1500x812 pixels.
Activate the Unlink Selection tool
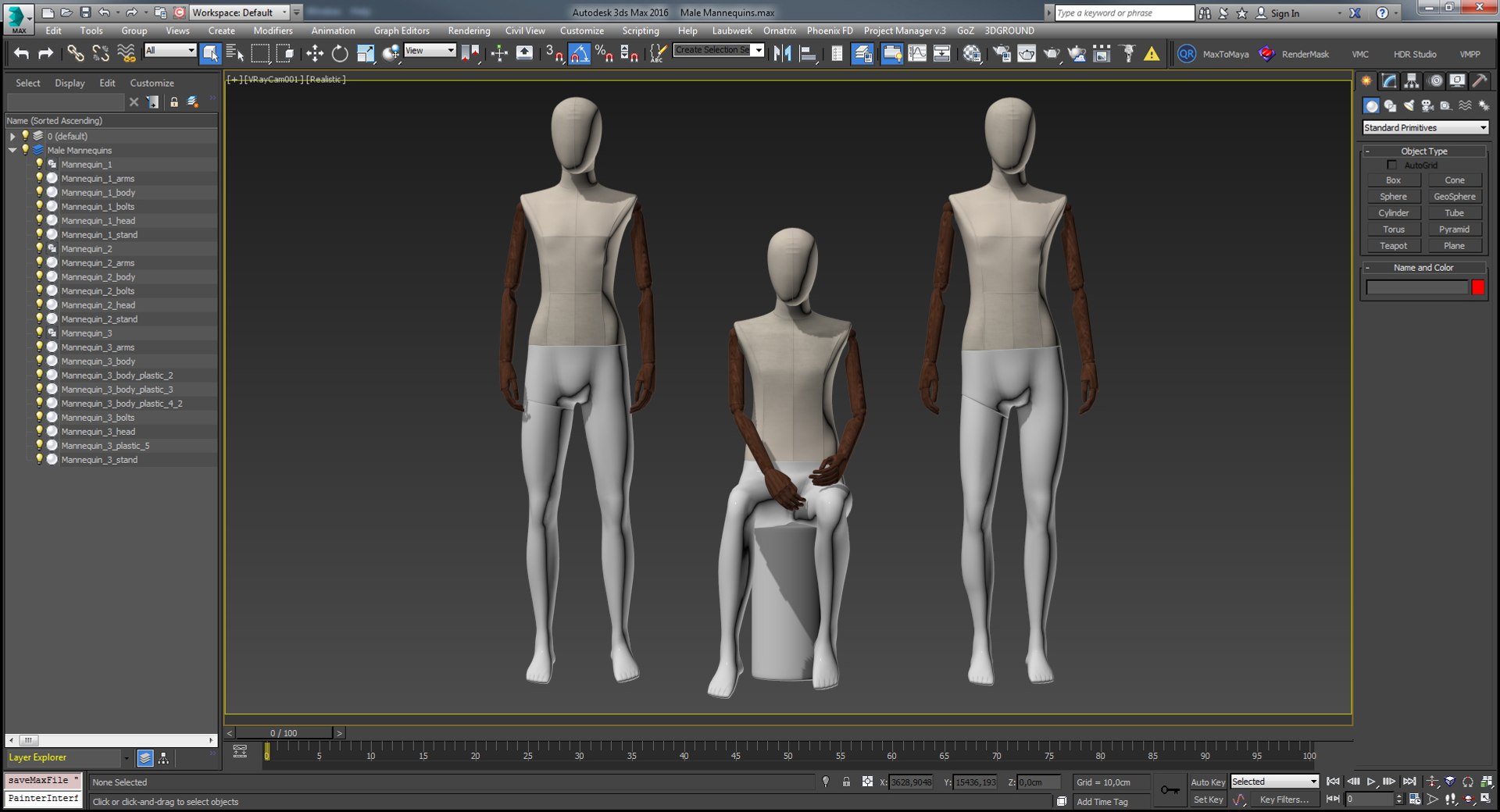pos(100,53)
